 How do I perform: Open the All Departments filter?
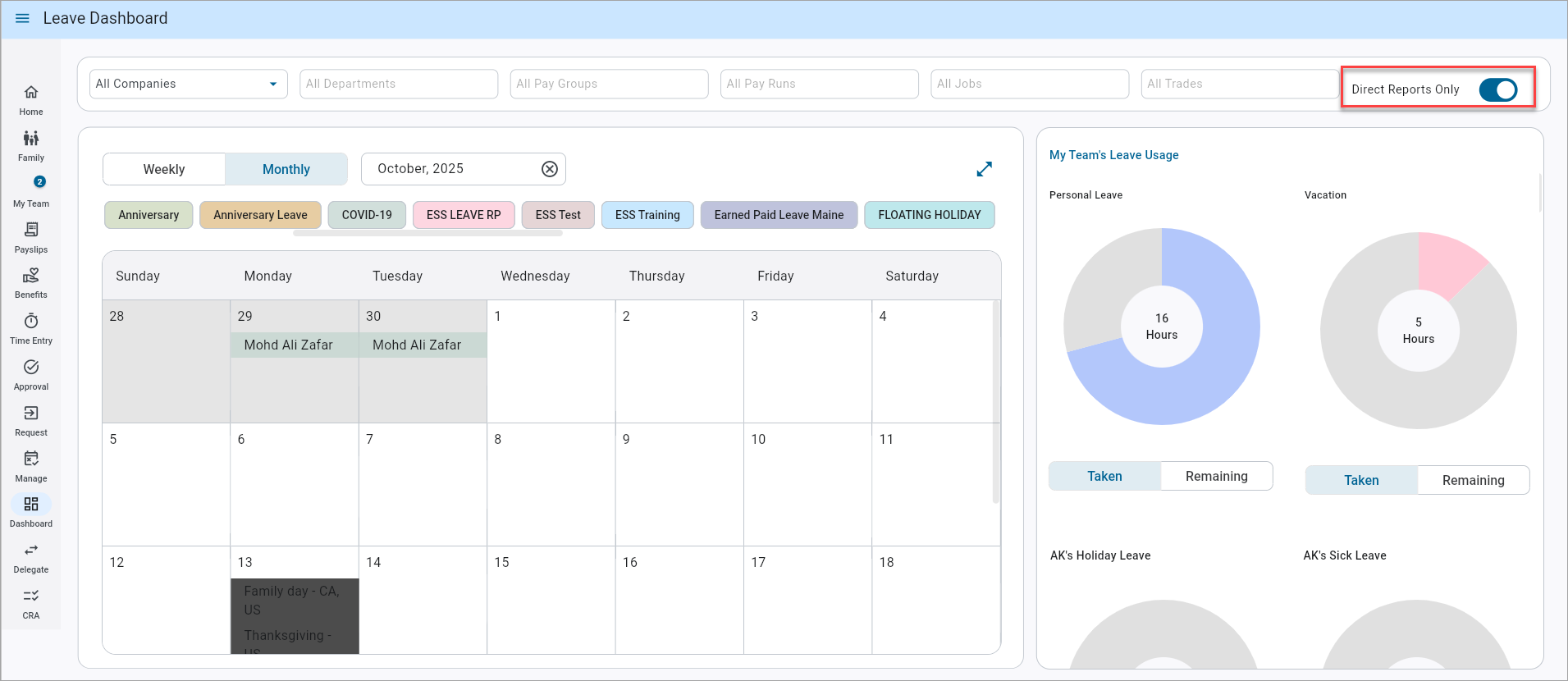[399, 84]
